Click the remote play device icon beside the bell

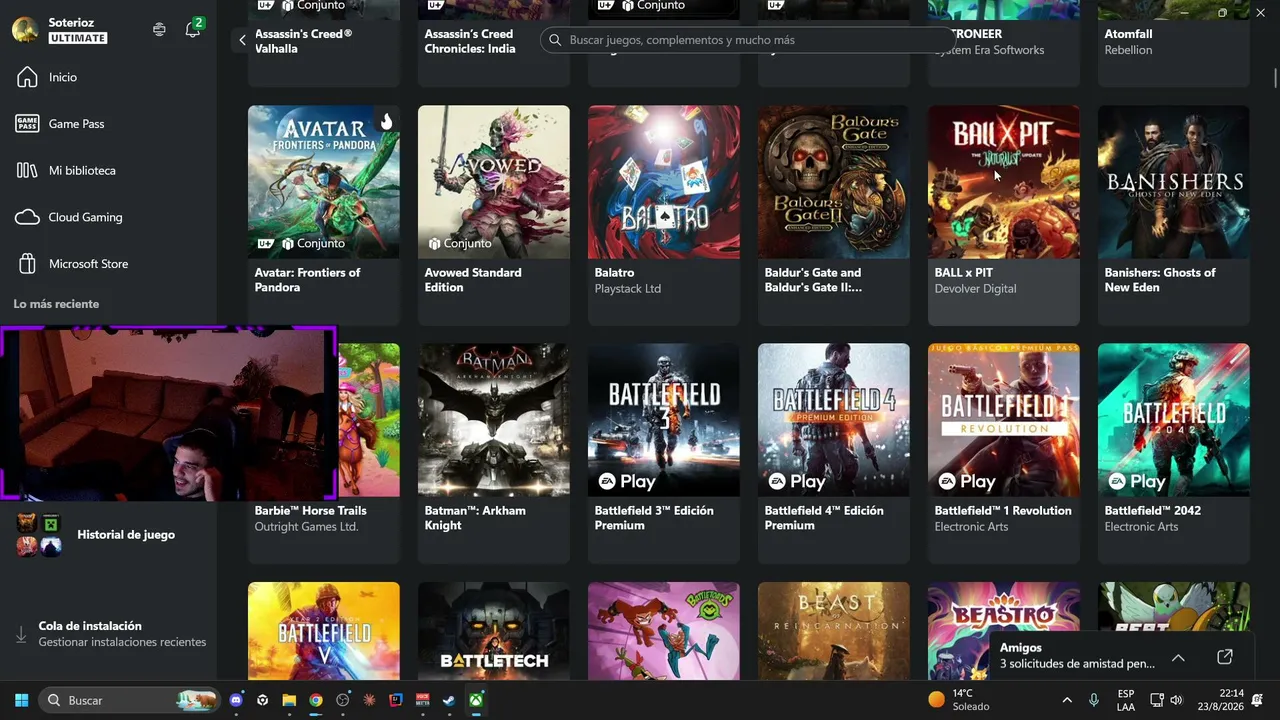[x=159, y=30]
